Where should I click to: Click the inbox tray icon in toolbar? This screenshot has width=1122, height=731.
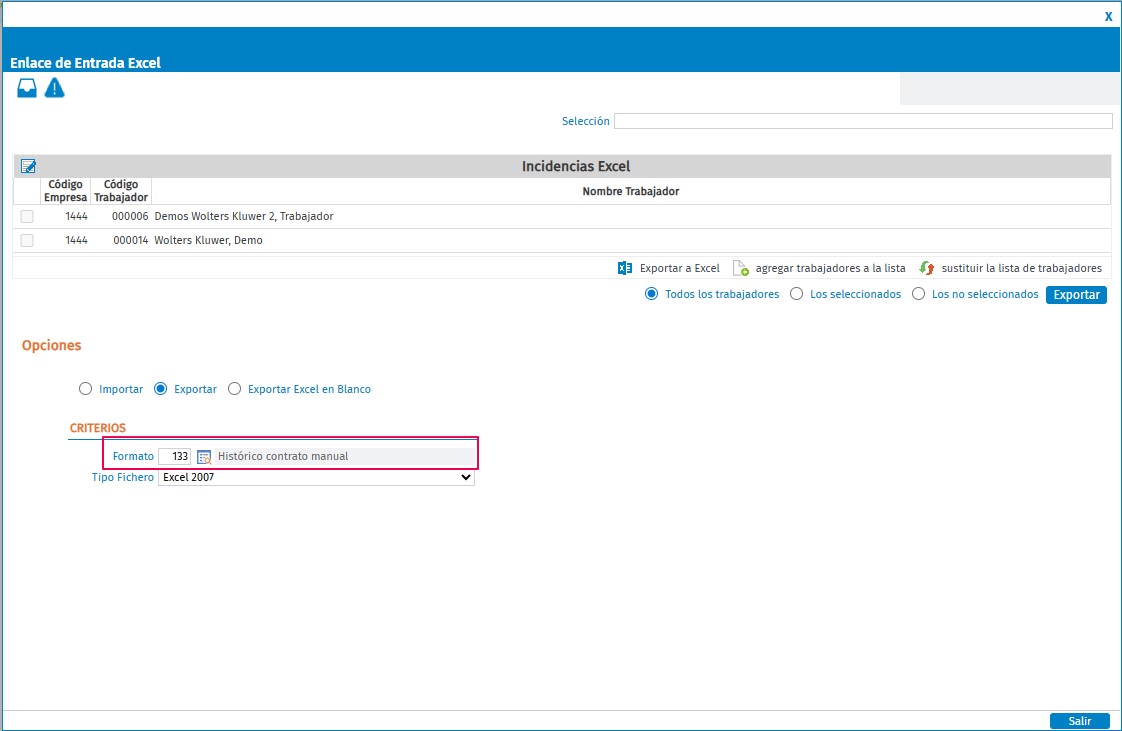coord(27,88)
